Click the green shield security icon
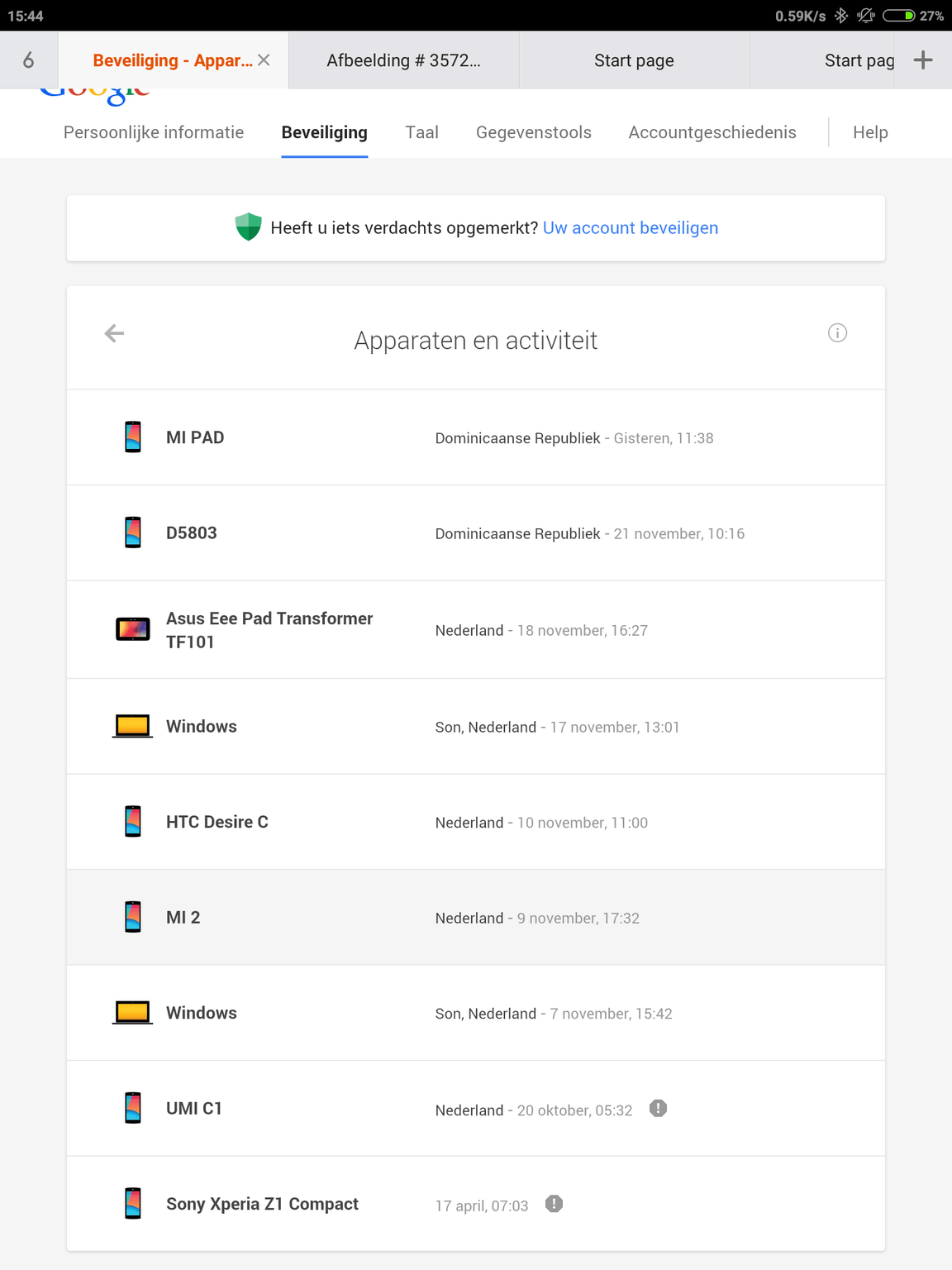Image resolution: width=952 pixels, height=1270 pixels. pos(248,227)
